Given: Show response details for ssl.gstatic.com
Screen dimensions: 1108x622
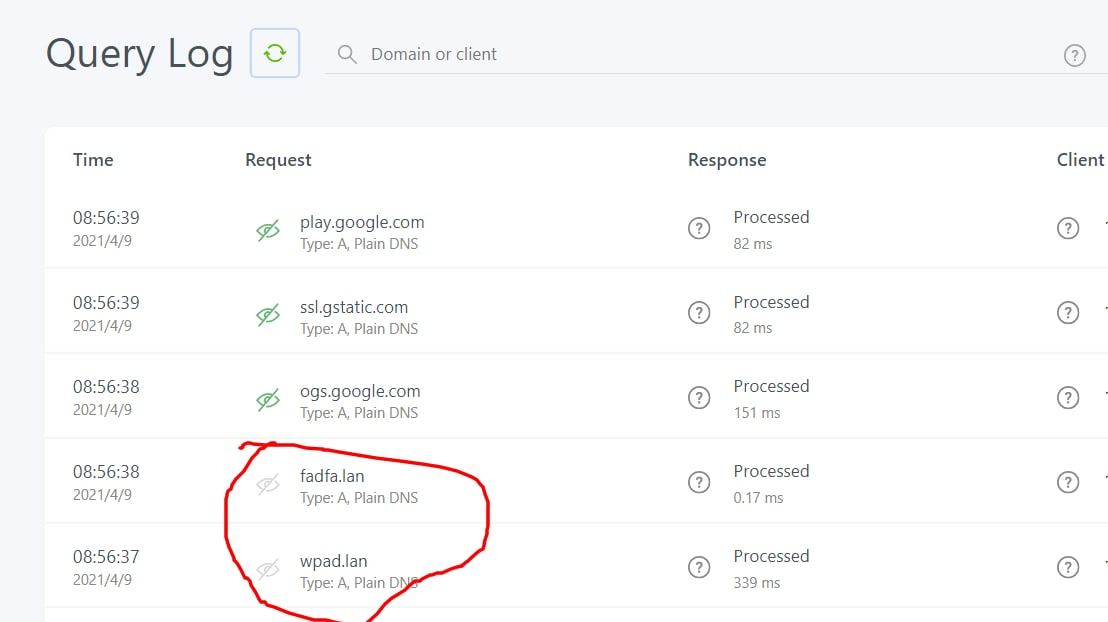Looking at the screenshot, I should (699, 312).
